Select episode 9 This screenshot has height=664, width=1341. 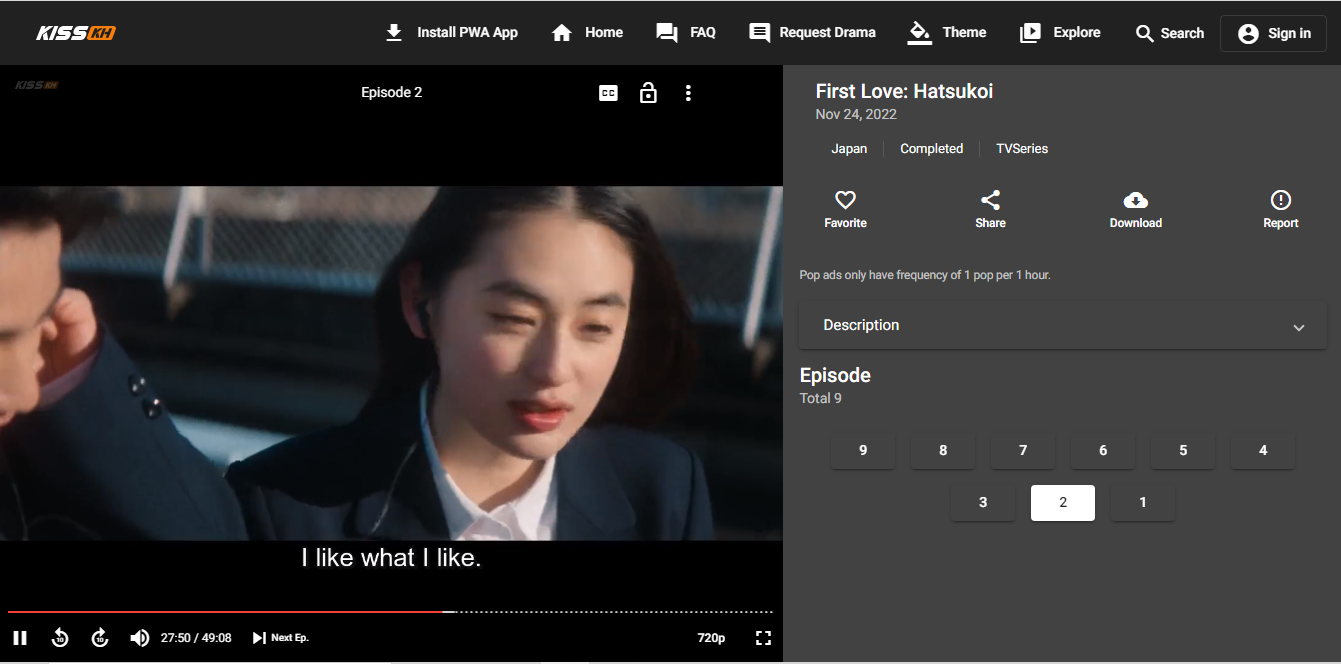[863, 450]
